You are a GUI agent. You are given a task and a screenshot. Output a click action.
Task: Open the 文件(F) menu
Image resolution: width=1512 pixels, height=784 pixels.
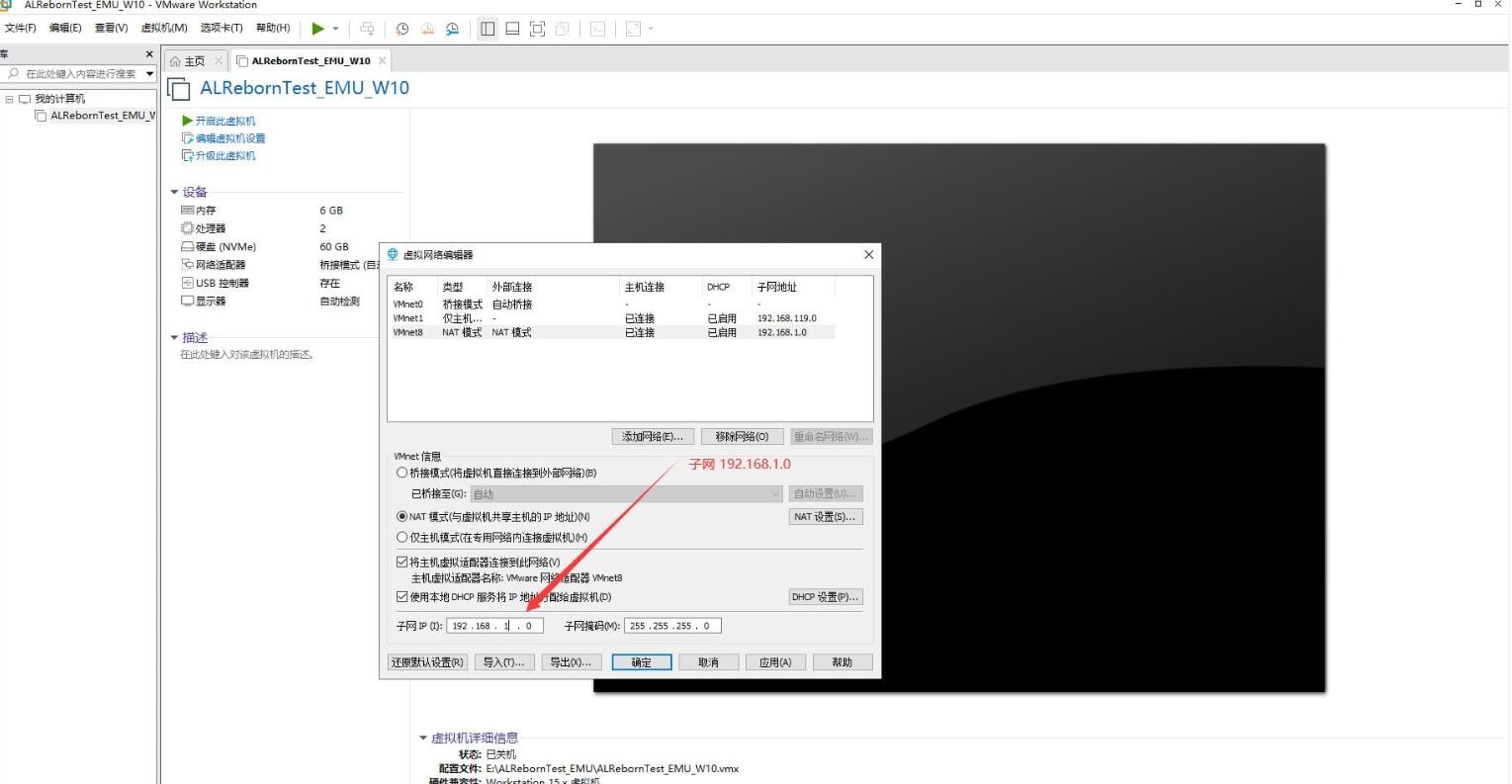coord(21,28)
